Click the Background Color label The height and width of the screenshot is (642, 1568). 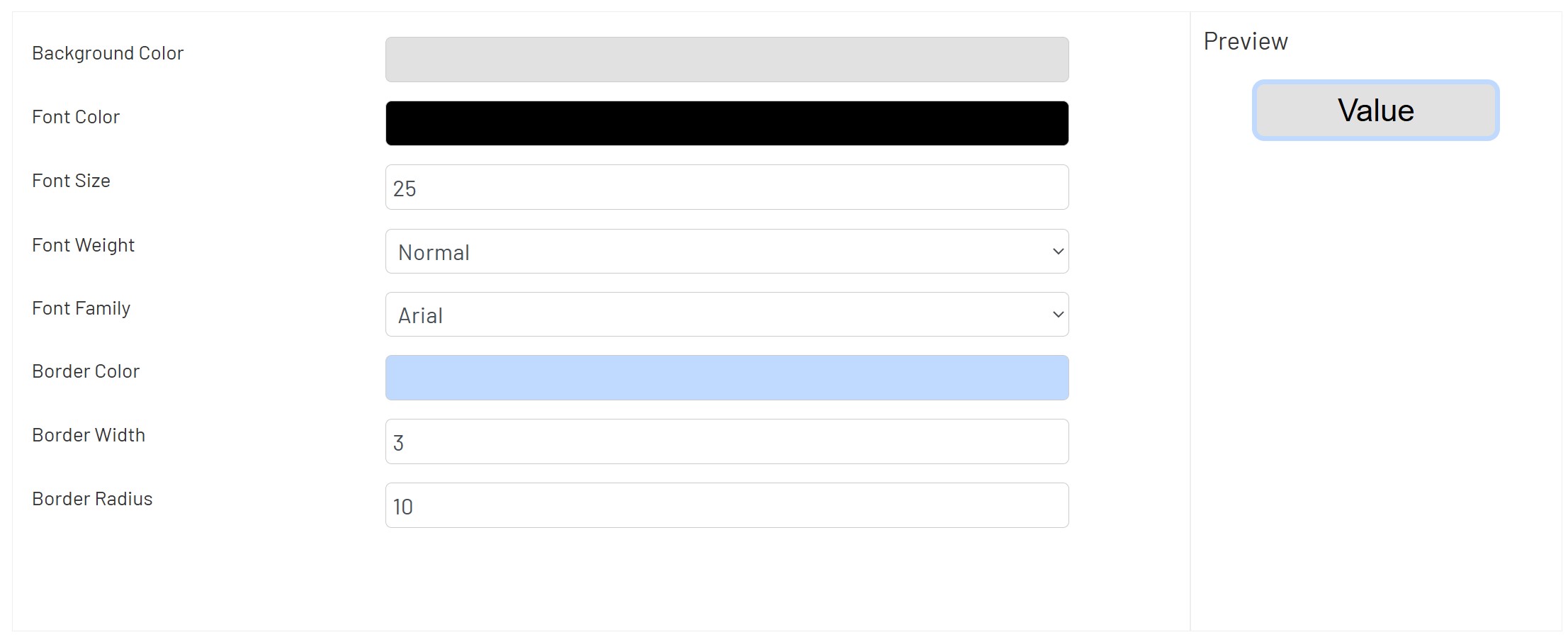pyautogui.click(x=108, y=53)
